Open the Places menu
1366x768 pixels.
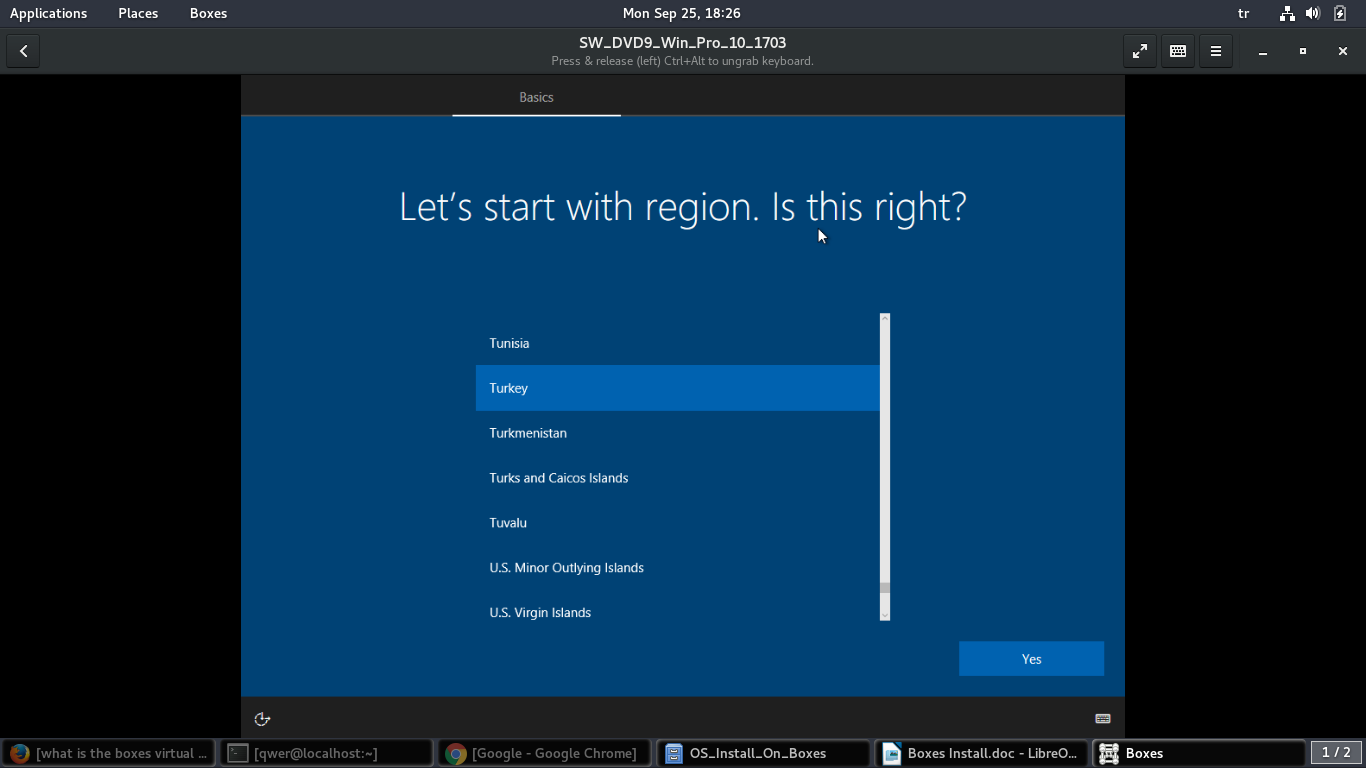click(138, 13)
